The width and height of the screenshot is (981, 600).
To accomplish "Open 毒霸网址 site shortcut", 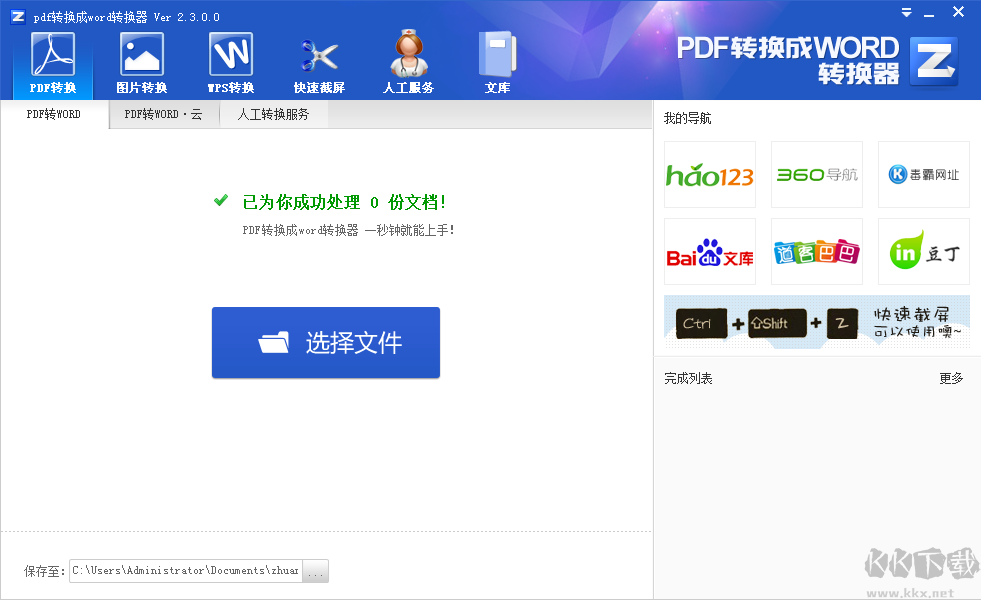I will point(923,174).
